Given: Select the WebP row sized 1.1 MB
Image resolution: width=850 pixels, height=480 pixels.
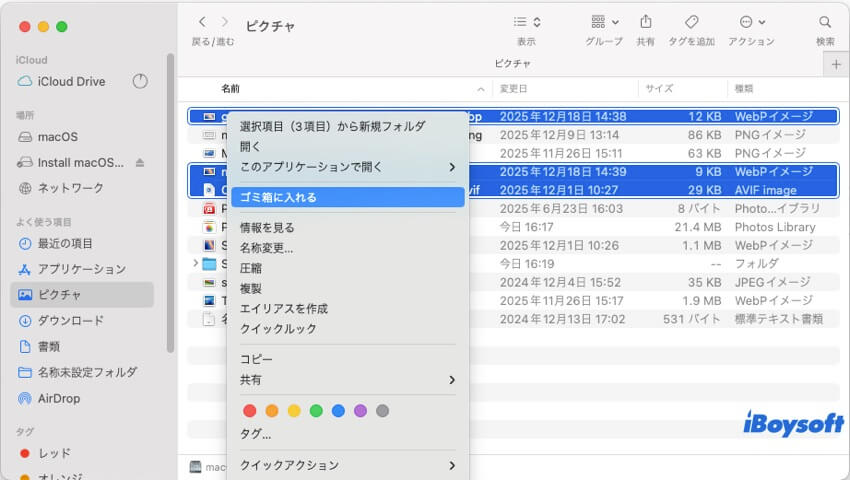Looking at the screenshot, I should click(x=513, y=245).
